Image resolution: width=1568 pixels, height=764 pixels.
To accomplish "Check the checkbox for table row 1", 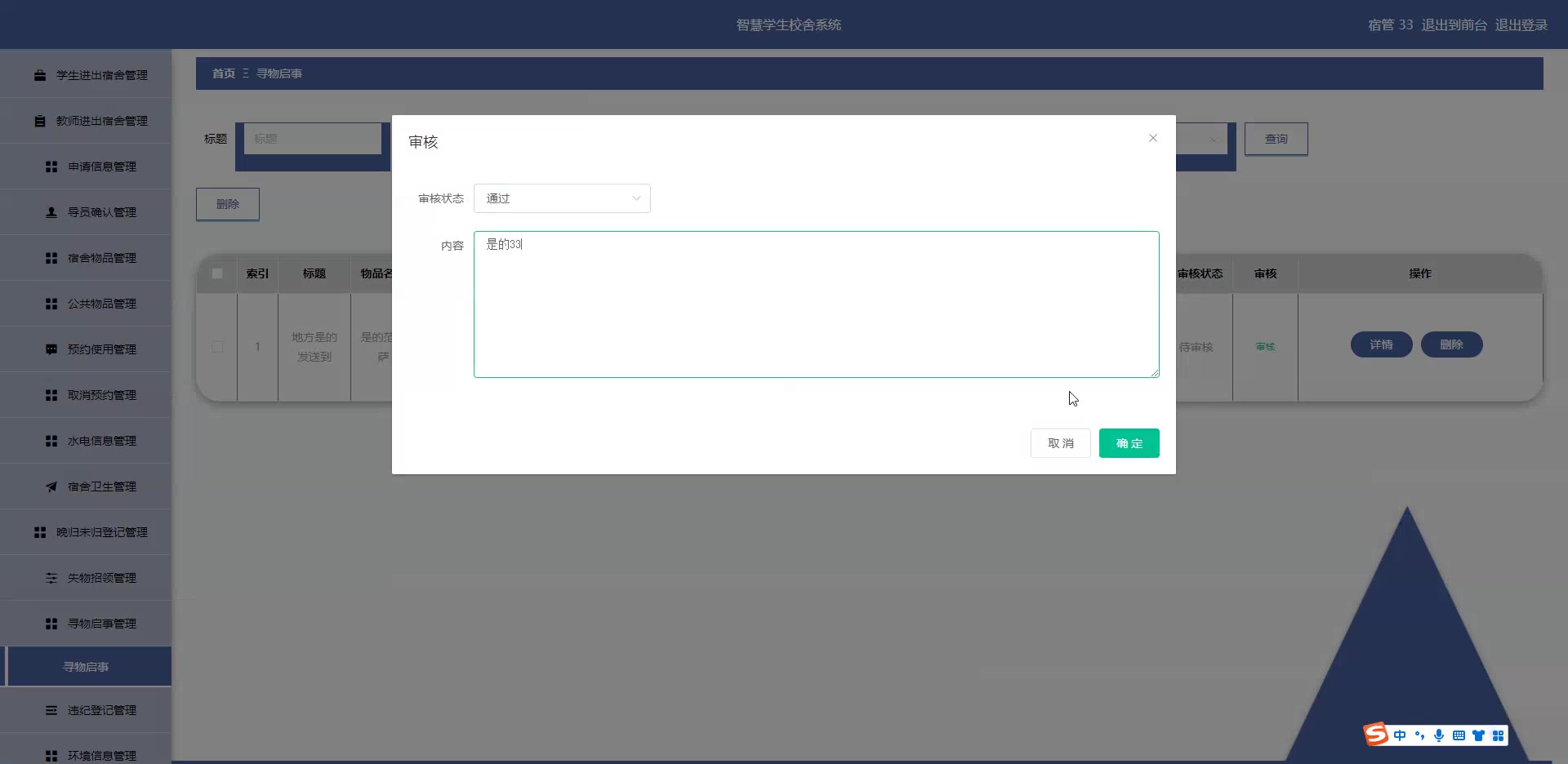I will (216, 347).
